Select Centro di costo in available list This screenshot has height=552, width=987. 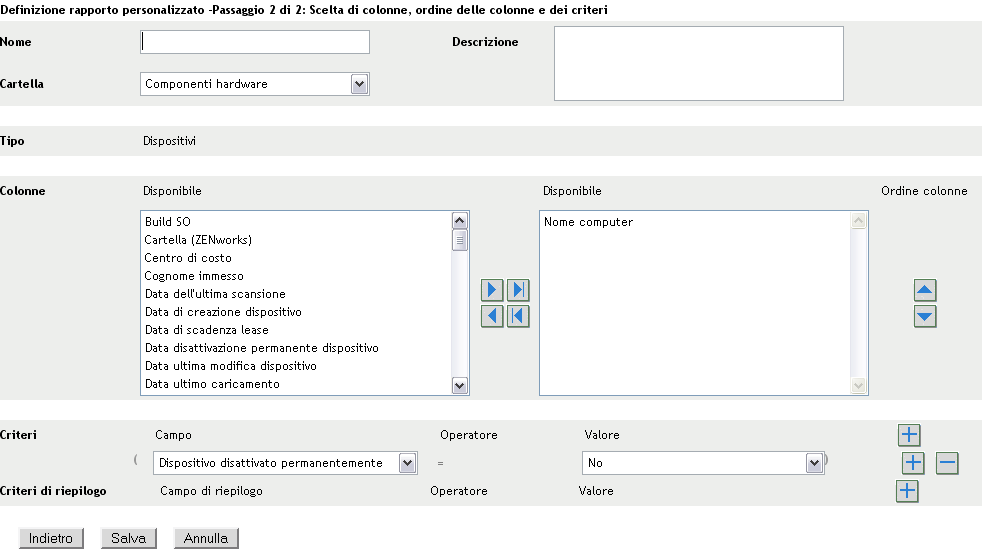(188, 258)
